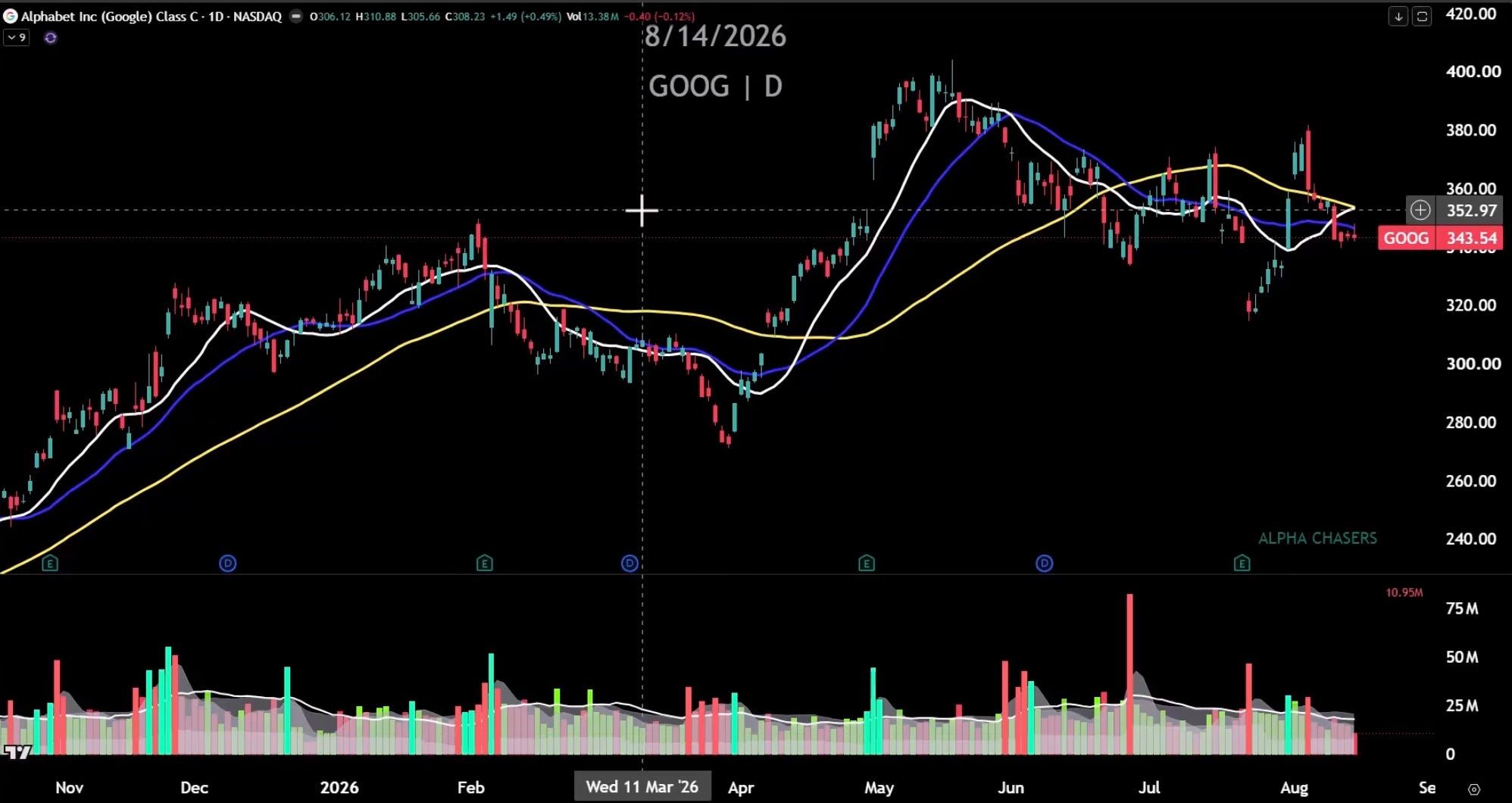Click the Google logo beside the symbol name

coord(11,16)
